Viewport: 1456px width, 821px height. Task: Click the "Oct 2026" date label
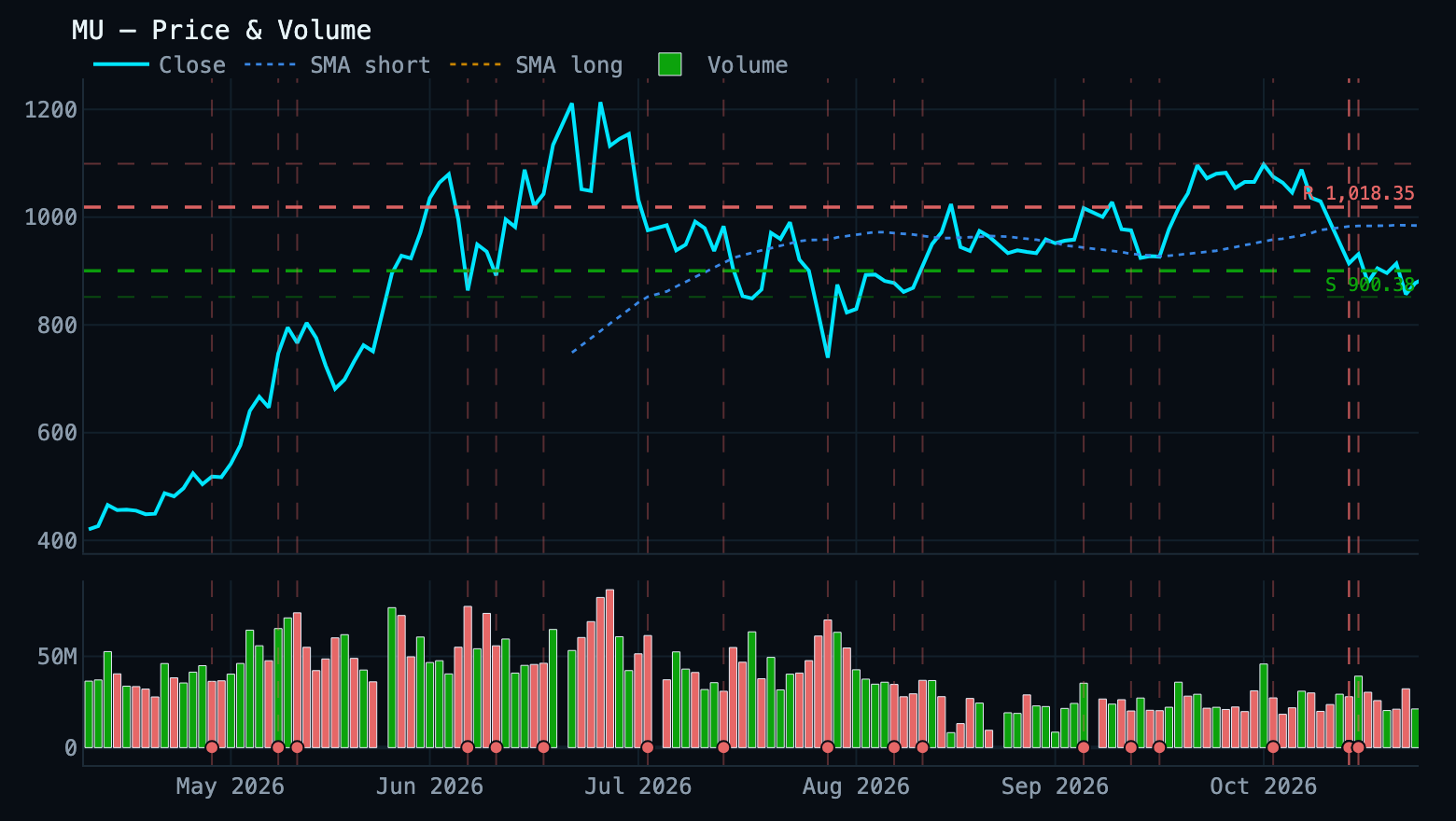click(x=1264, y=786)
